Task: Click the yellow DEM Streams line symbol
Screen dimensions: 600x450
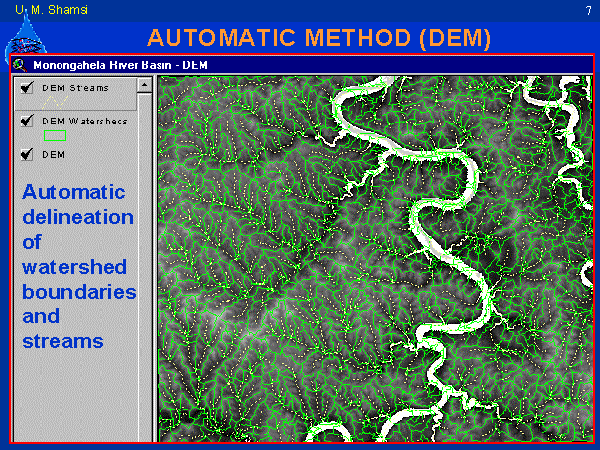Action: click(55, 101)
